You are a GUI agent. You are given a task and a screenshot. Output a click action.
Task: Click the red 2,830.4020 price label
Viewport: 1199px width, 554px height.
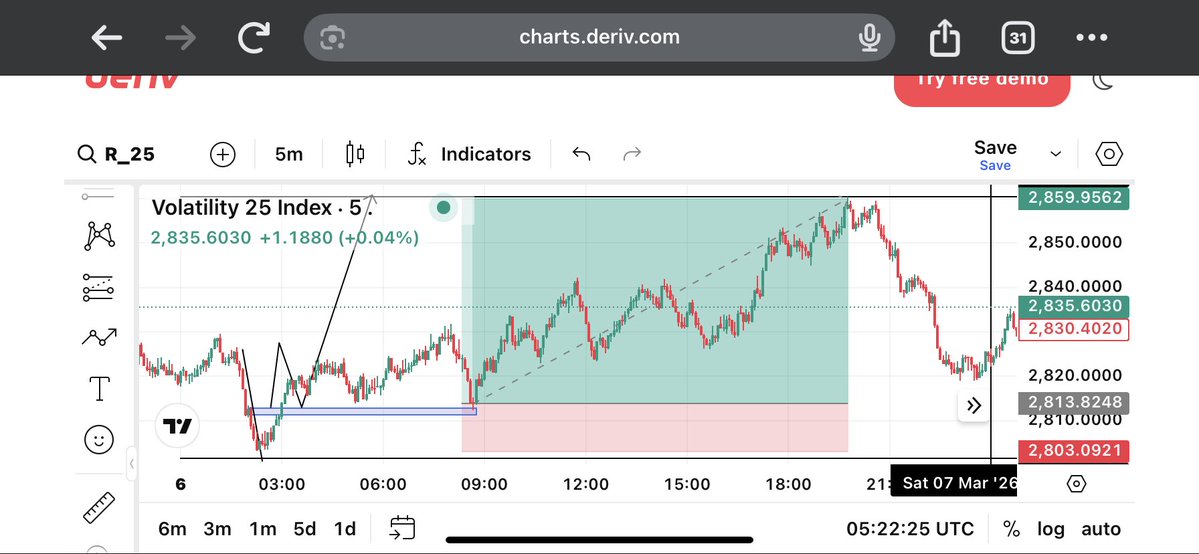(x=1074, y=330)
